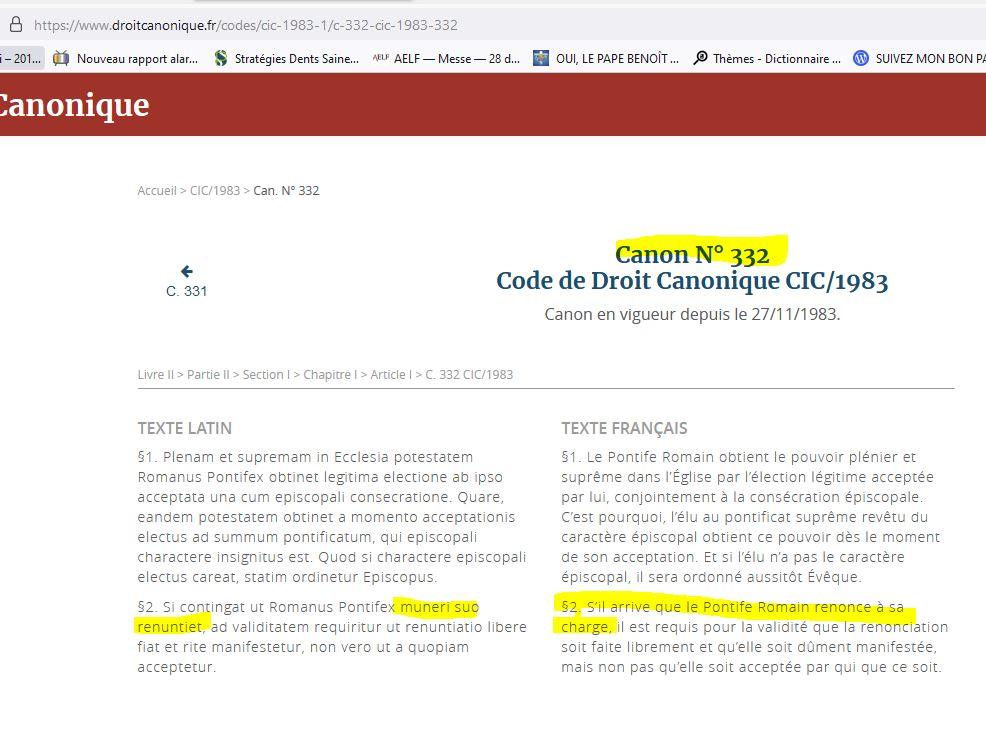Viewport: 986px width, 747px height.
Task: Navigate to Chapitre I in hierarchy breadcrumb
Action: click(330, 375)
